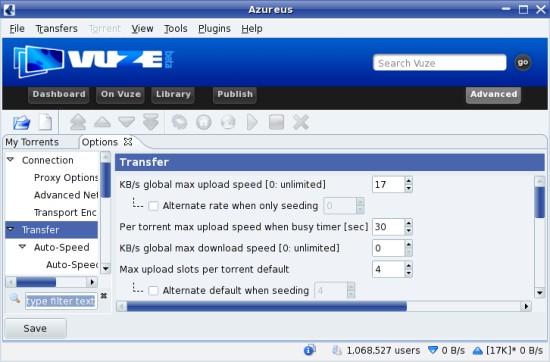Switch to the My Torrents tab

32,142
